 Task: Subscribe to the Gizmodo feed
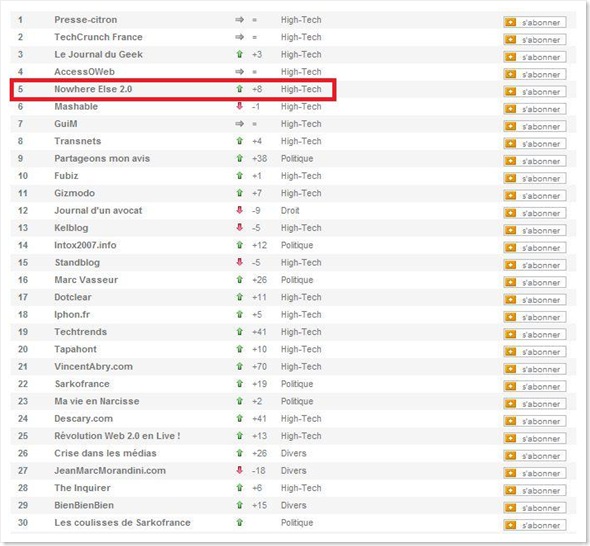point(535,196)
